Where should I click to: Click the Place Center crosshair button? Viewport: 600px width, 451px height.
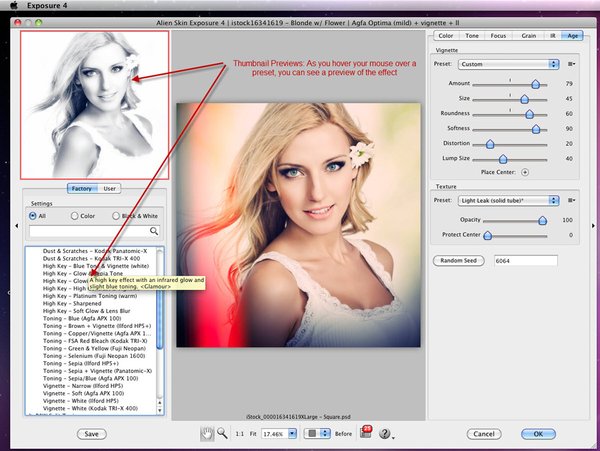(526, 172)
